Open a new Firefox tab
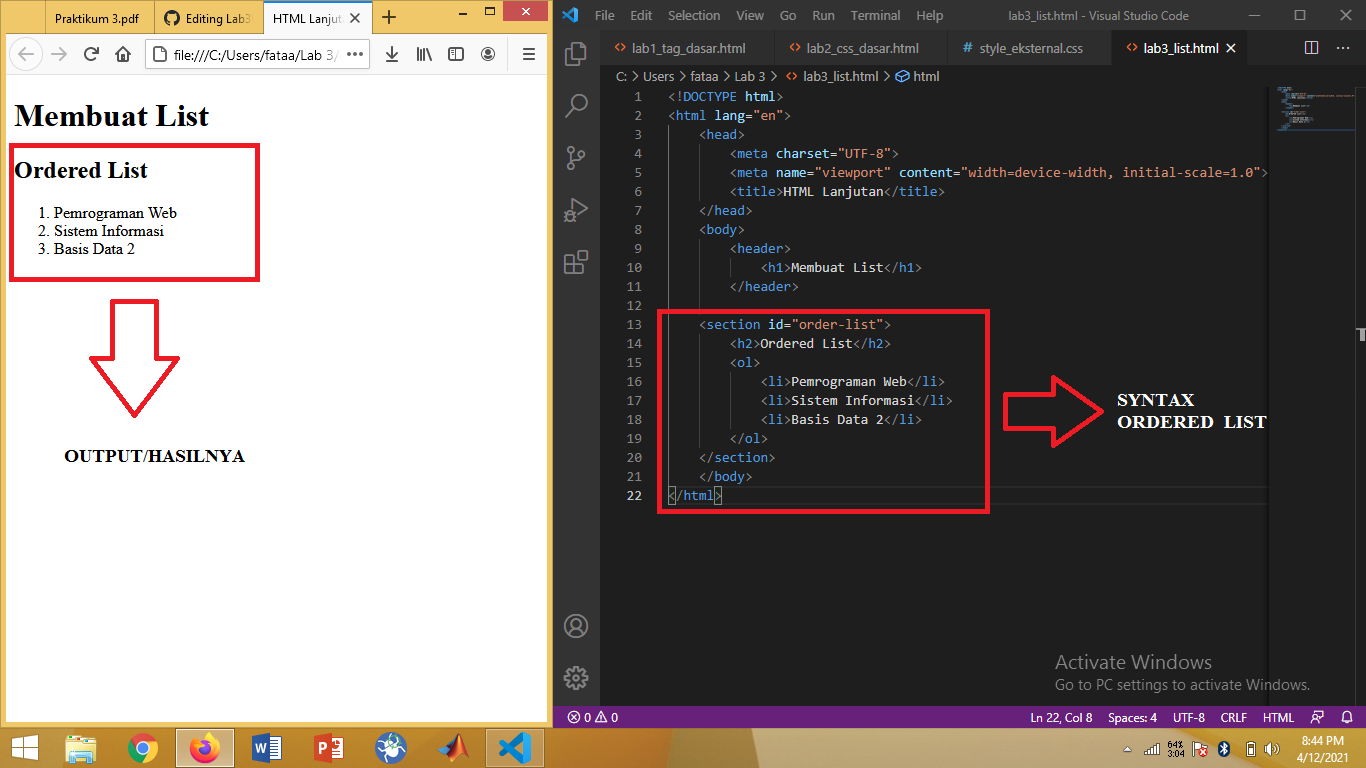1366x768 pixels. 389,17
